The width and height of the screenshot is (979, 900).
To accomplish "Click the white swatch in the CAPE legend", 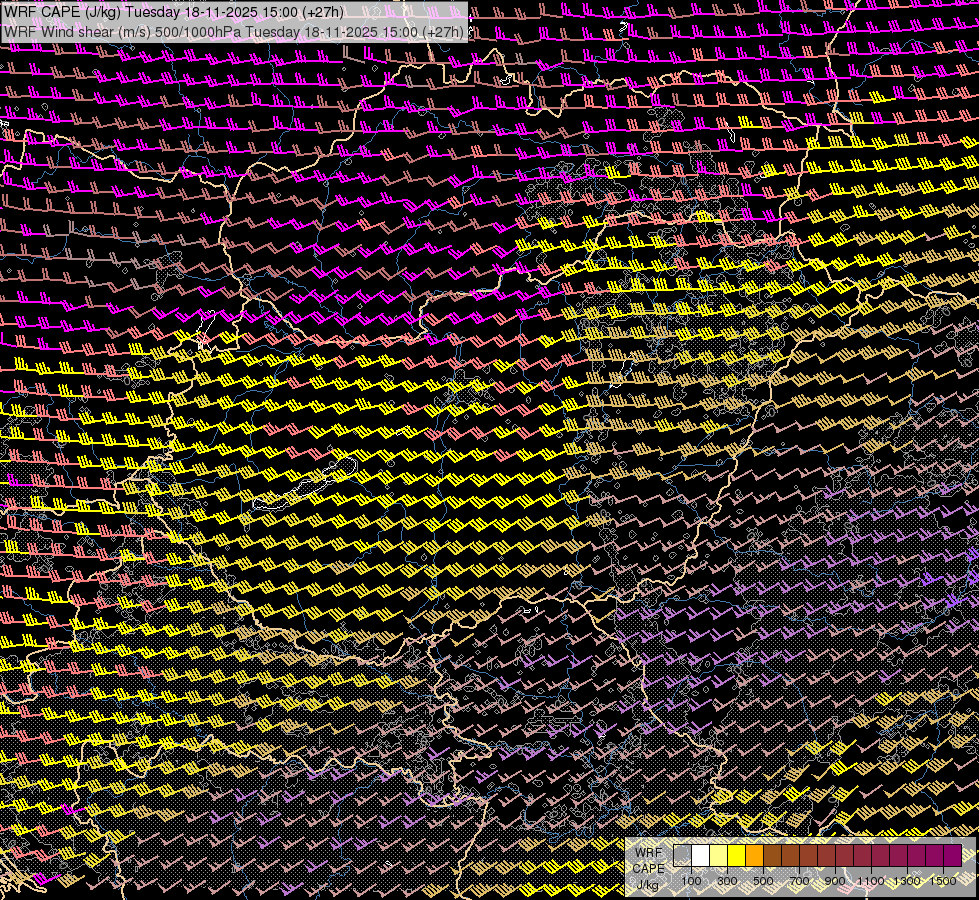I will click(700, 855).
